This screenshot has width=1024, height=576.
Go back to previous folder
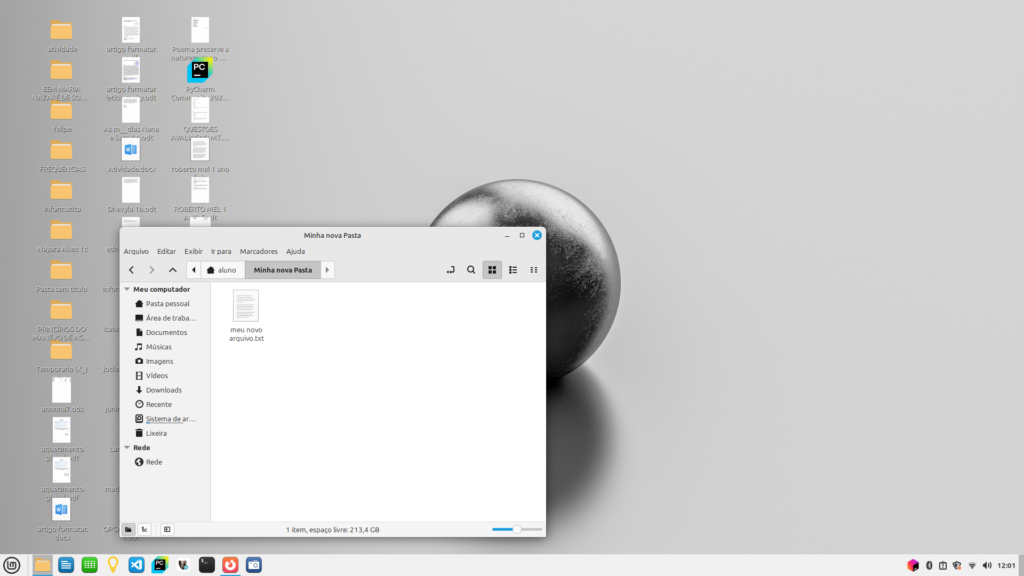click(131, 270)
